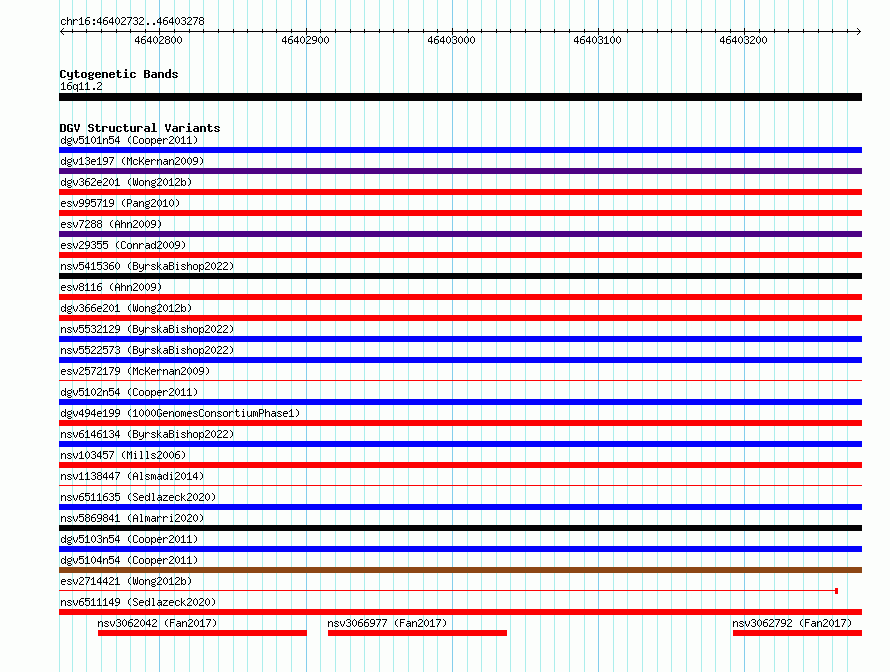Click the dgv5101n54 (Cooper2011) variant label
The image size is (890, 672).
(x=129, y=140)
